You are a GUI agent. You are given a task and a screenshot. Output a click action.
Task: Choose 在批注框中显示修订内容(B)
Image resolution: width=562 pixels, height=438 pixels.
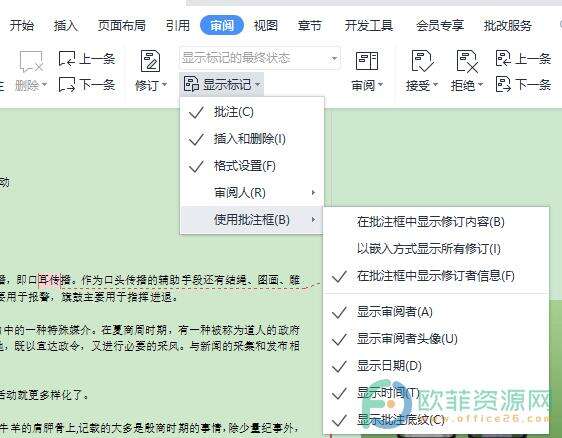click(436, 222)
